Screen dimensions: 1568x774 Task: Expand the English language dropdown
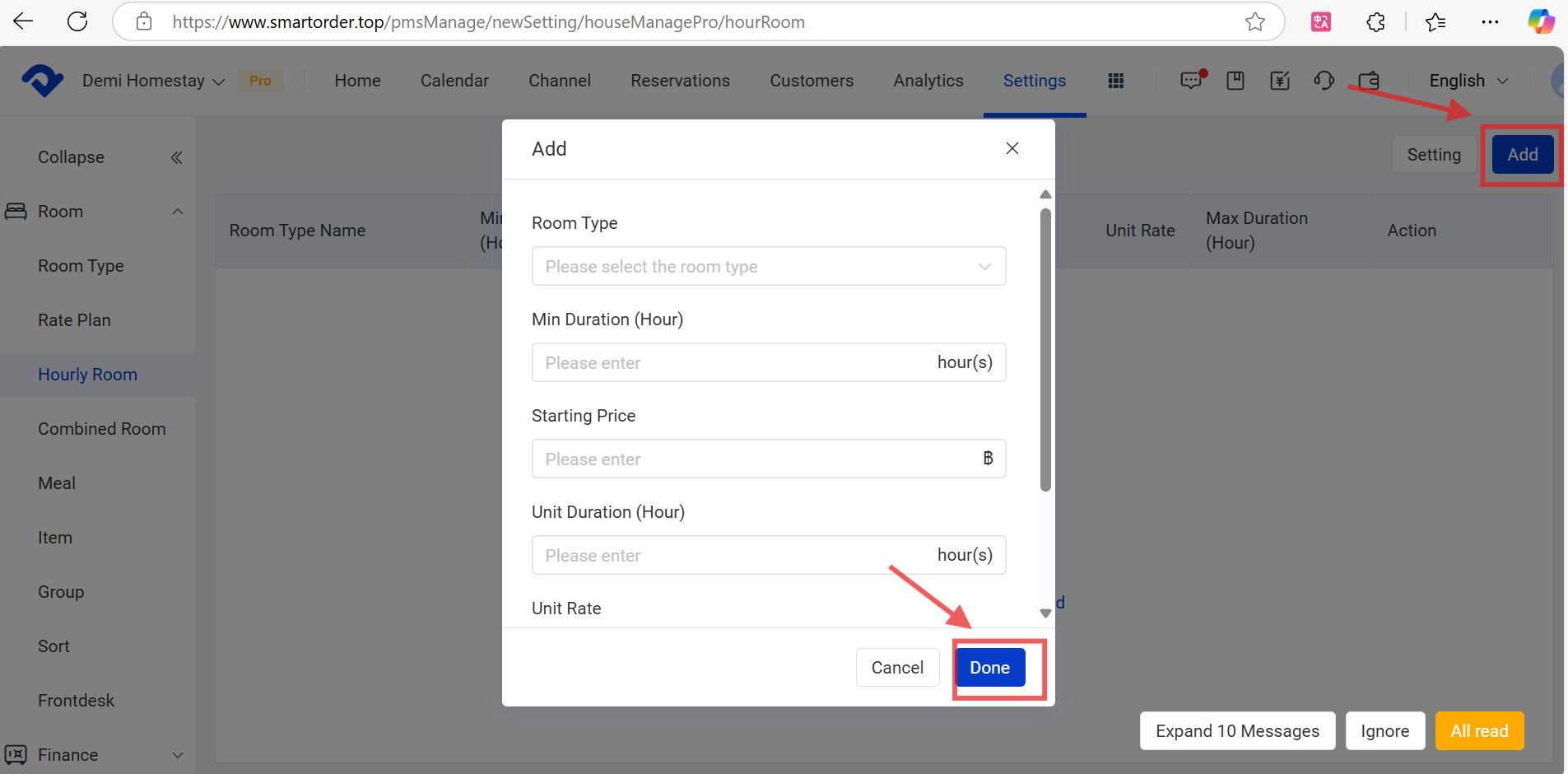click(x=1468, y=81)
